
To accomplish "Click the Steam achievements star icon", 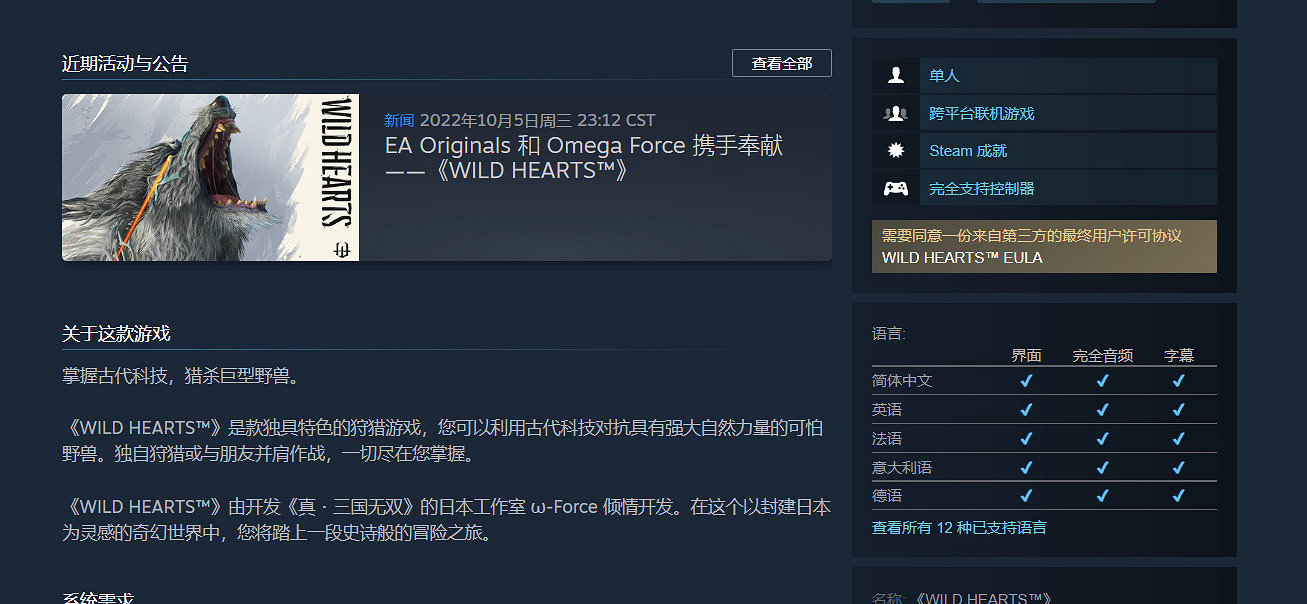I will point(895,151).
